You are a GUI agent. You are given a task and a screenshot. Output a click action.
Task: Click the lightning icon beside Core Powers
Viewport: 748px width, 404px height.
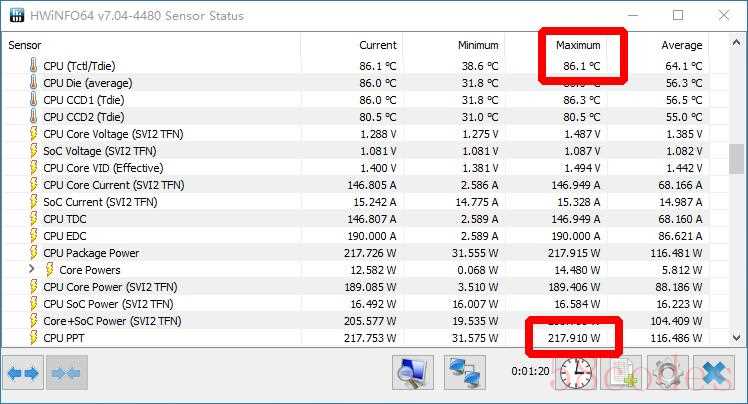click(50, 270)
